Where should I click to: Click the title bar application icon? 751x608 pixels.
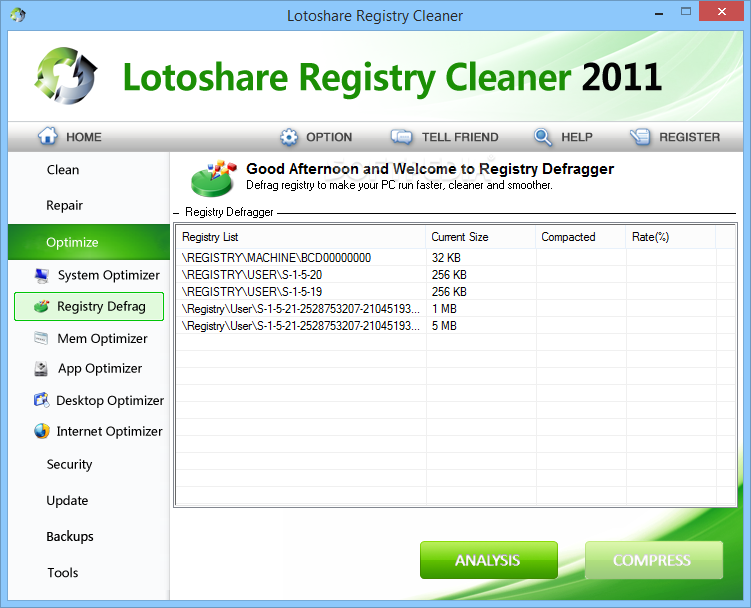(18, 15)
